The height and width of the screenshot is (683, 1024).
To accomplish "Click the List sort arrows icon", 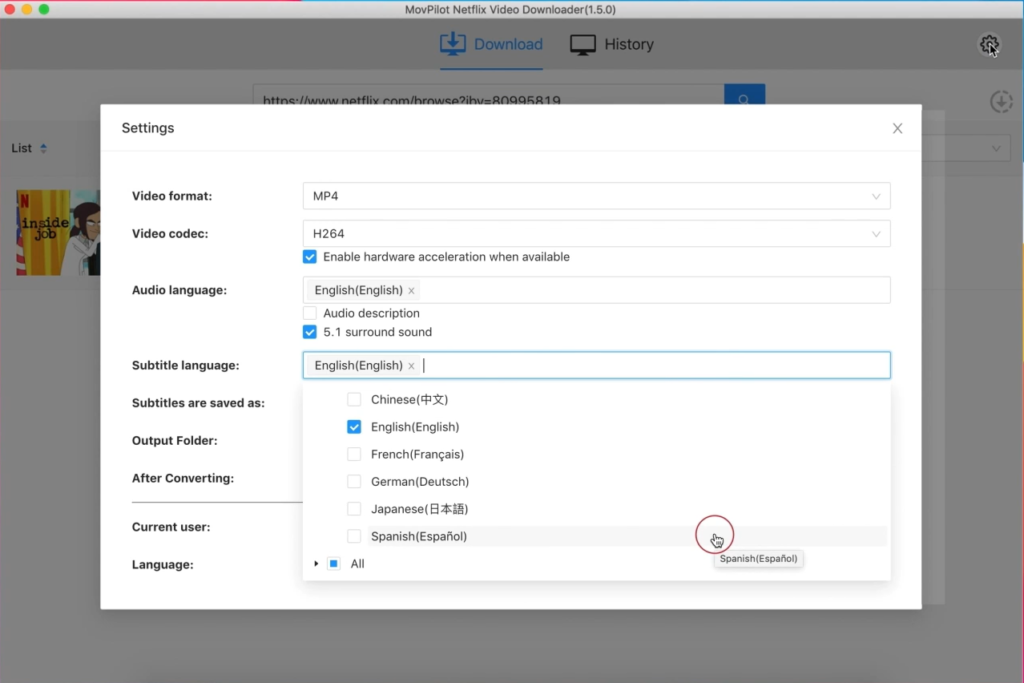I will (x=43, y=149).
